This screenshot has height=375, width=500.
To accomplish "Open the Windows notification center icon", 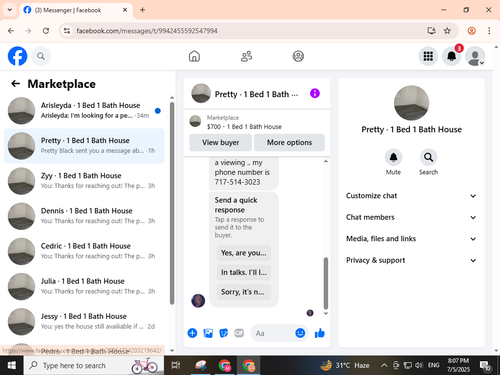I will click(485, 366).
